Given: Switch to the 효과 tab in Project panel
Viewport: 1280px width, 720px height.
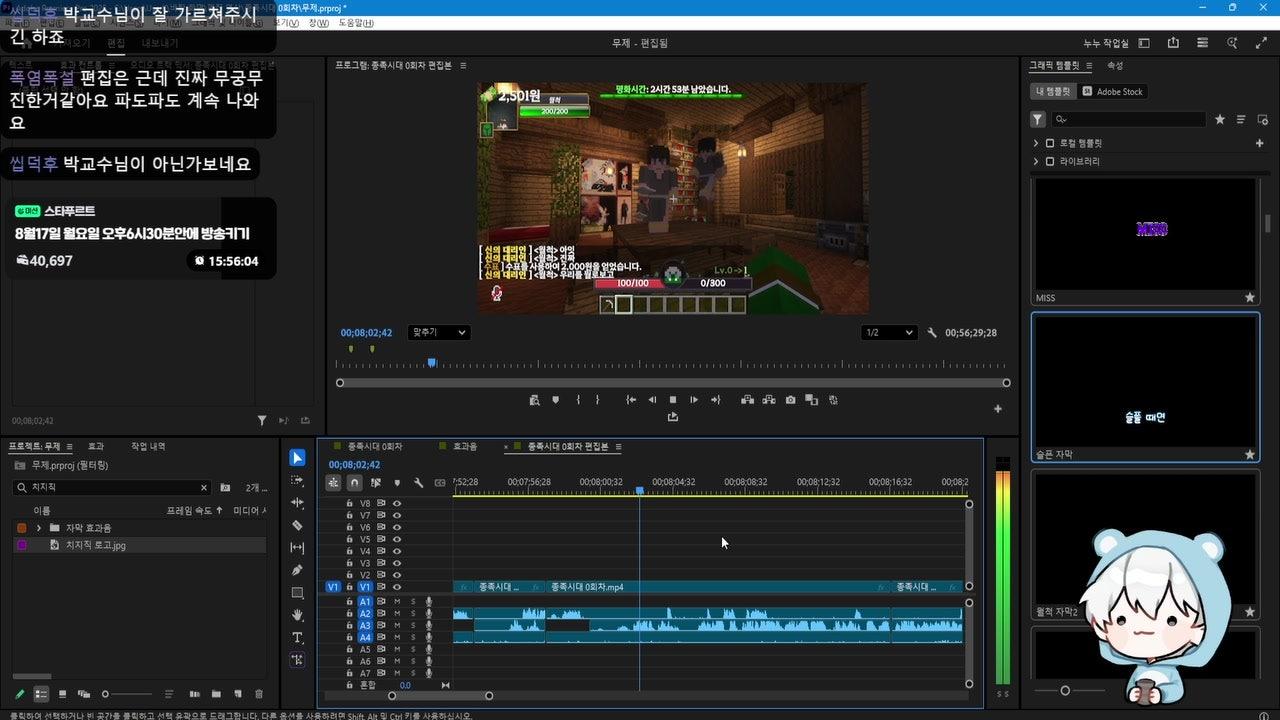Looking at the screenshot, I should tap(96, 447).
